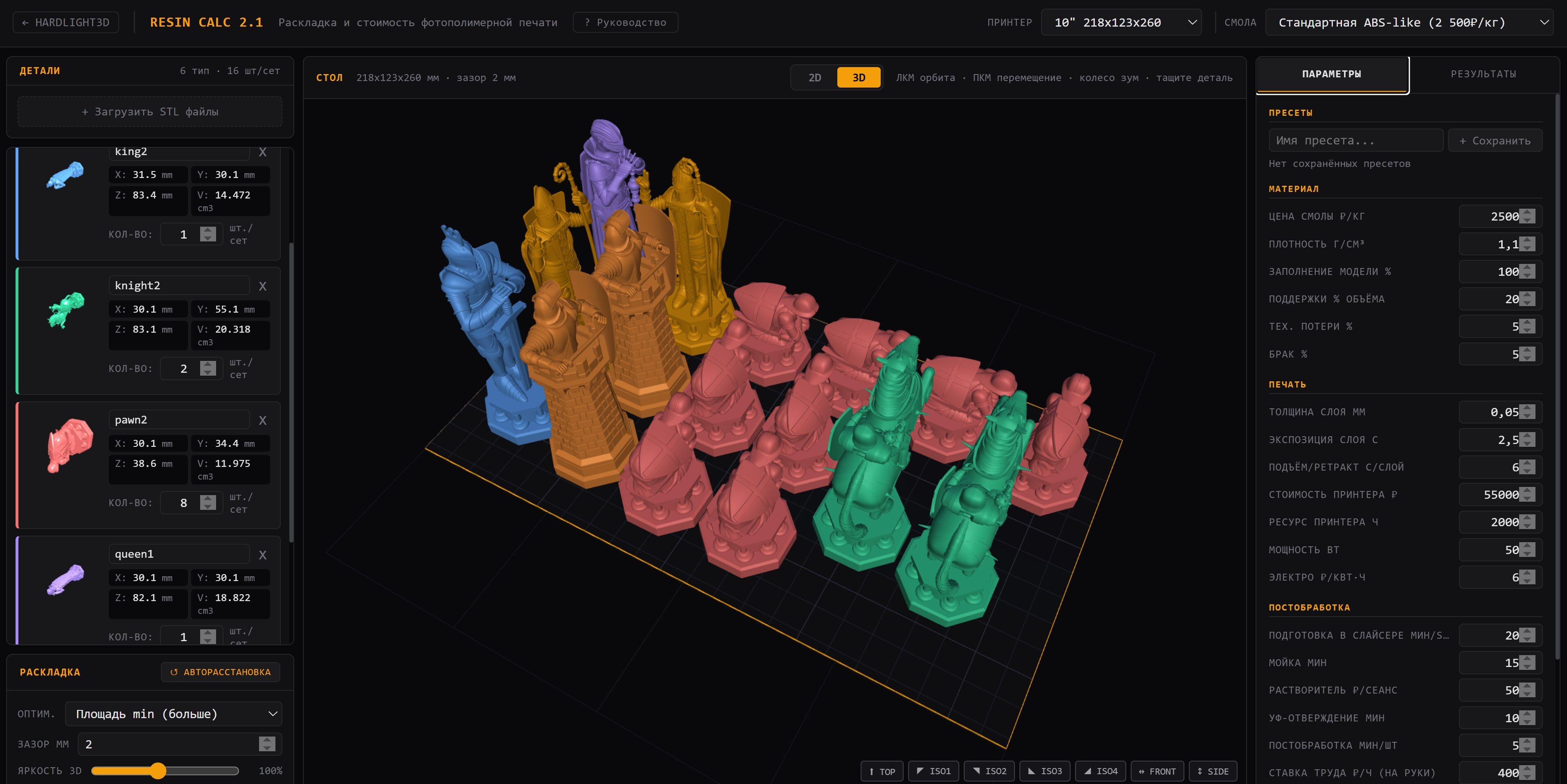Switch to the Результаты tab
This screenshot has width=1567, height=784.
pos(1482,74)
